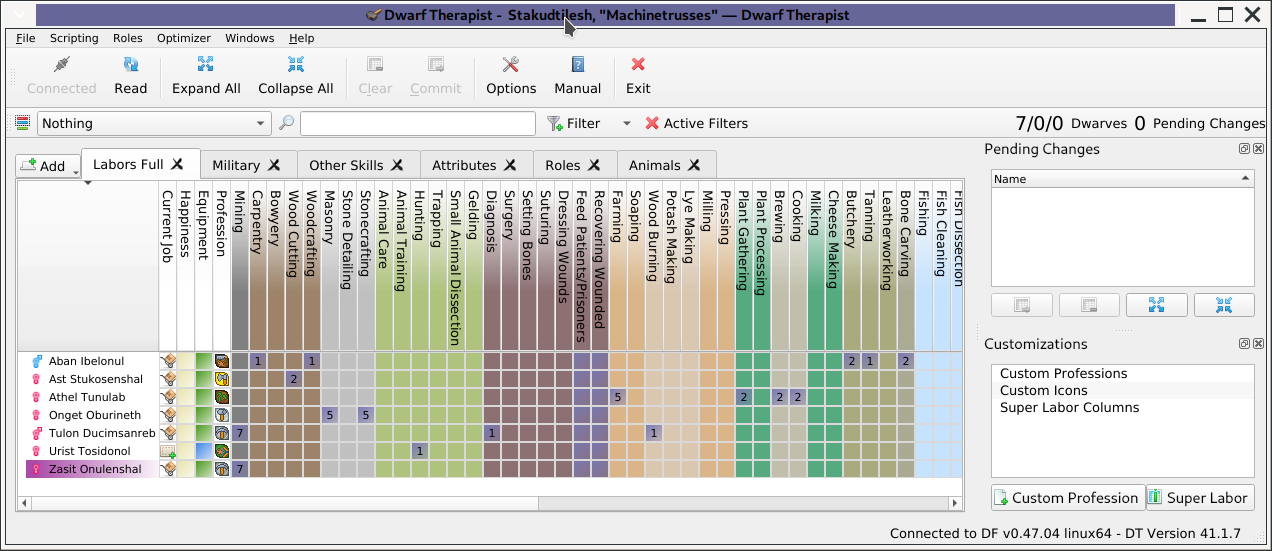Screen dimensions: 1272x551
Task: Open the 'Nothing' group-by combo box
Action: 154,123
